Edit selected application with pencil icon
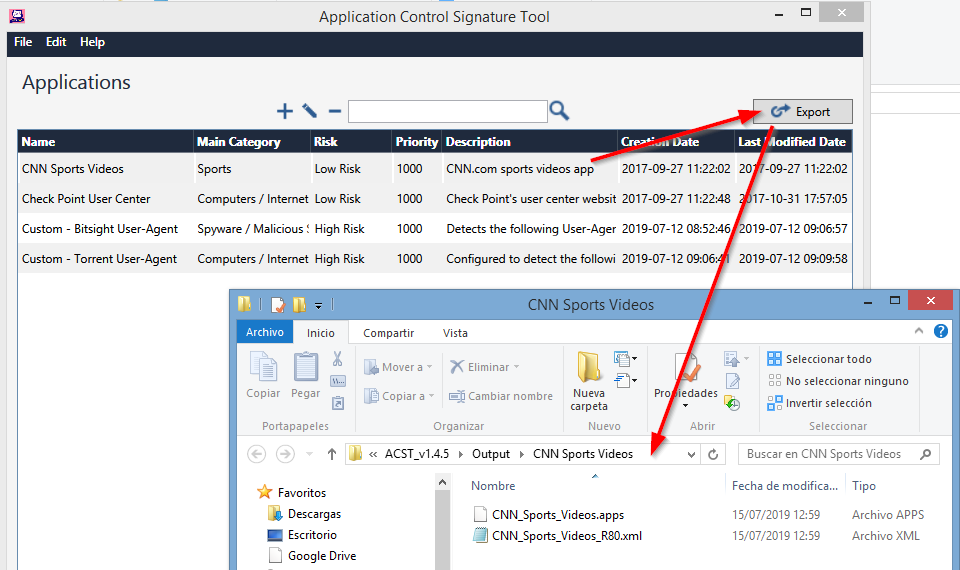Screen dimensions: 960x570 (309, 111)
